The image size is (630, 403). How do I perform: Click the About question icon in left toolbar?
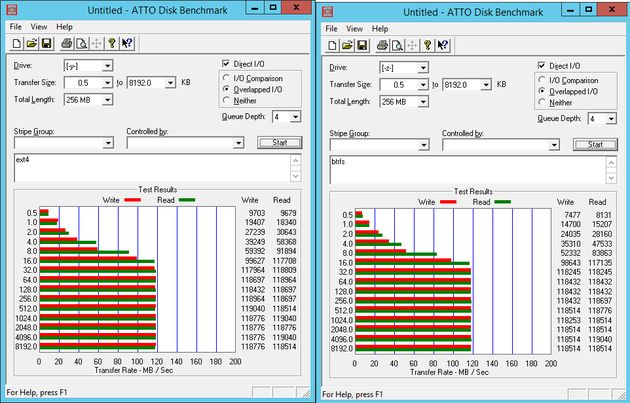tap(112, 43)
